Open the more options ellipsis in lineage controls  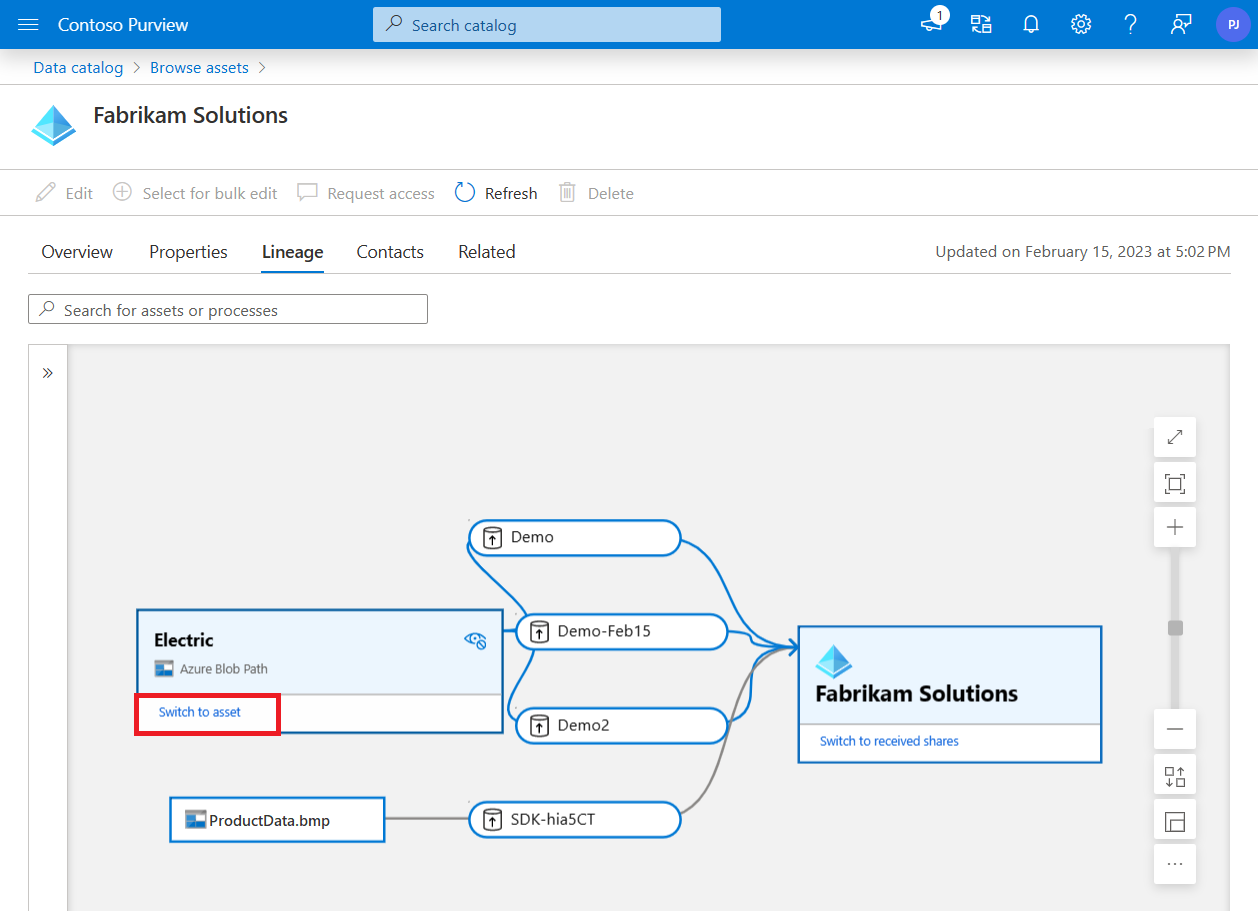1174,863
